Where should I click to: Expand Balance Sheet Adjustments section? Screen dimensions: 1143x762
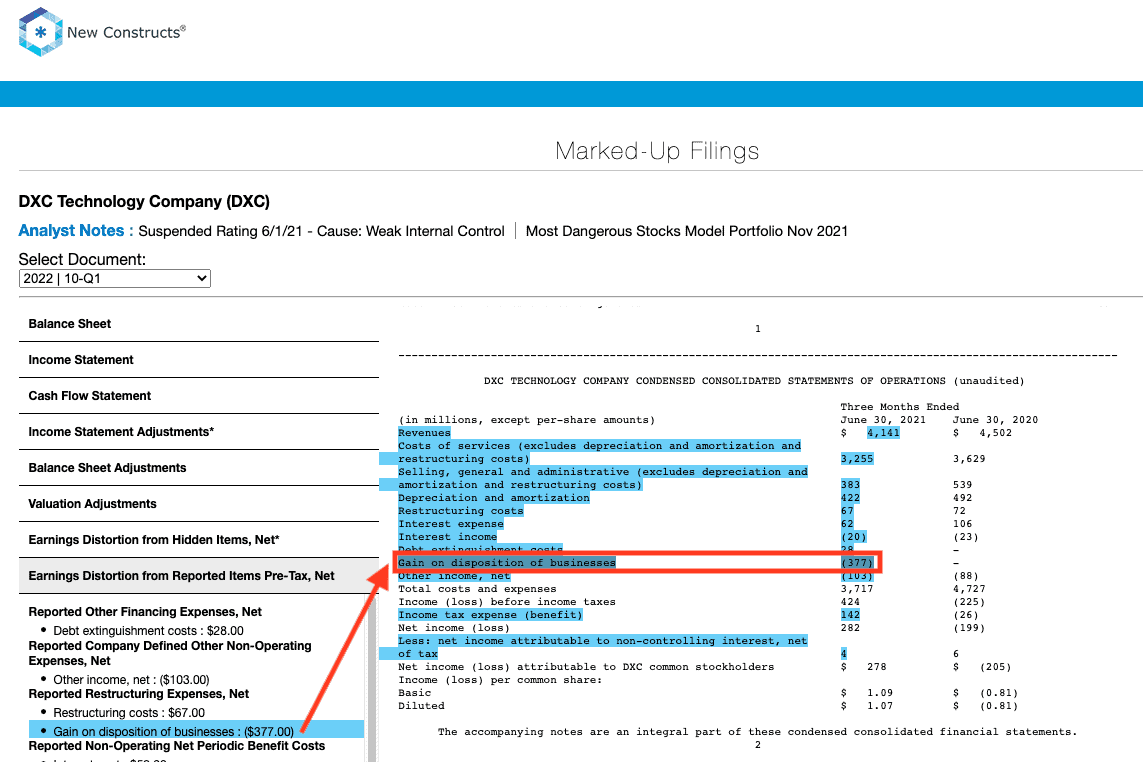pos(198,468)
